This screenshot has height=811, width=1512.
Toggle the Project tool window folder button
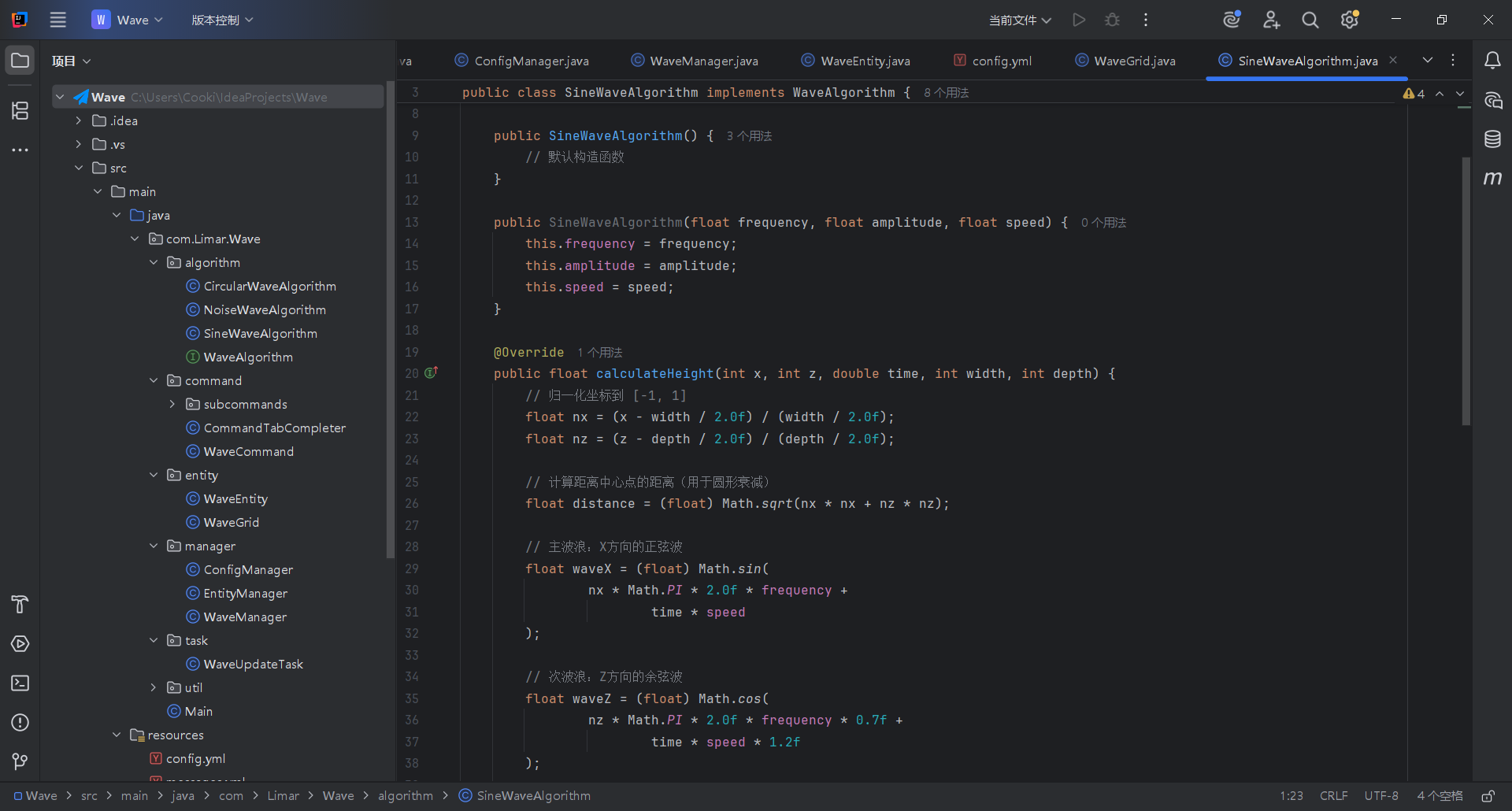point(20,61)
